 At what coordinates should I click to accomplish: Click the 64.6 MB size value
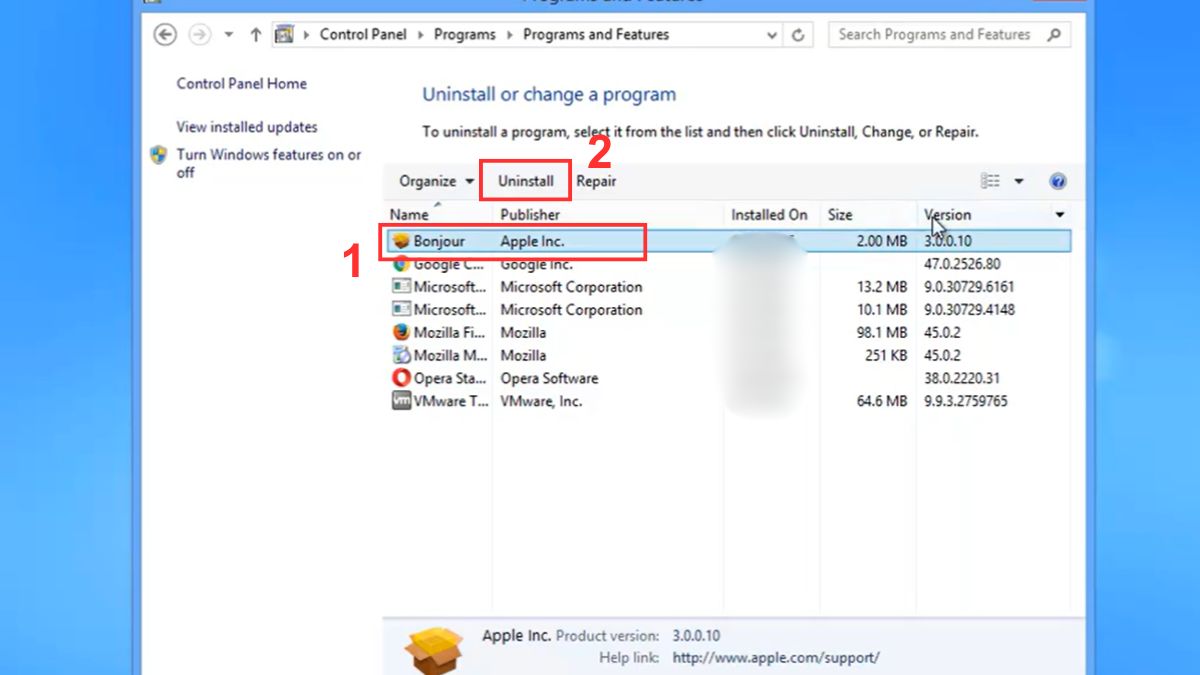tap(882, 402)
